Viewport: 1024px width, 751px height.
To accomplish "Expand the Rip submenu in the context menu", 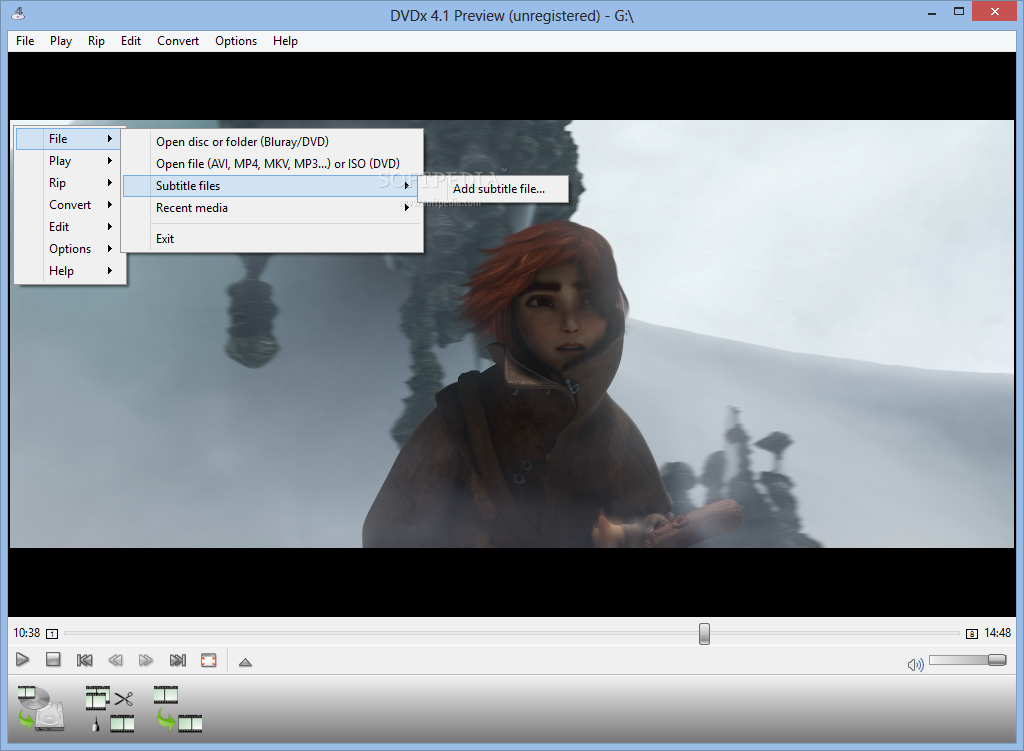I will click(68, 183).
